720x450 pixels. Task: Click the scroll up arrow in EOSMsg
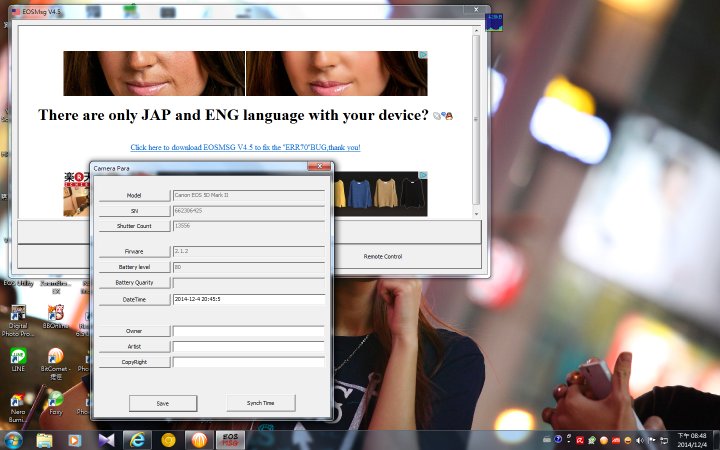[x=476, y=30]
